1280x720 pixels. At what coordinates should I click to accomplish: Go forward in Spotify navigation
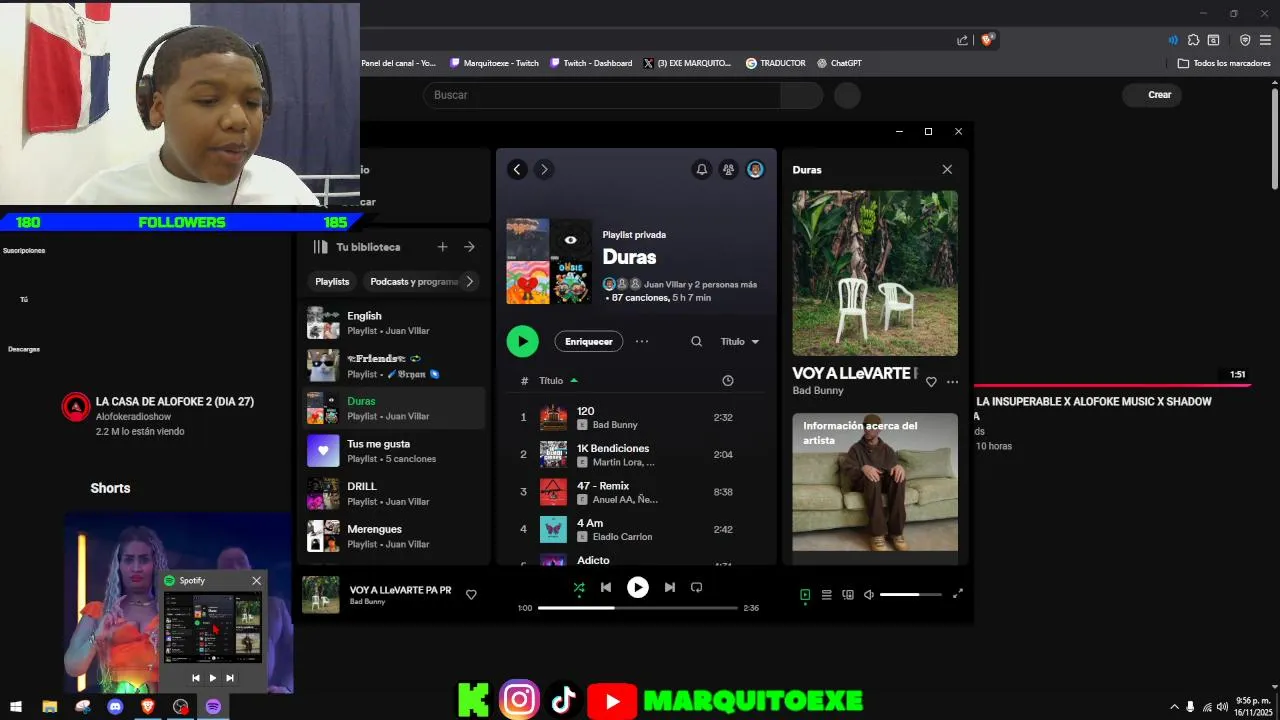[543, 170]
